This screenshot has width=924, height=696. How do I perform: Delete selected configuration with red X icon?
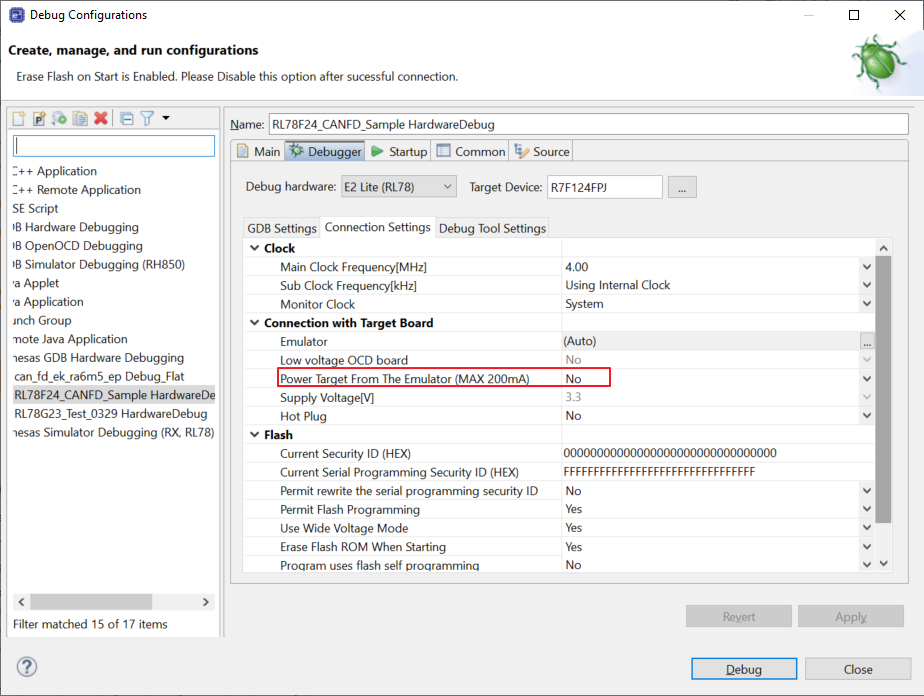pos(101,118)
